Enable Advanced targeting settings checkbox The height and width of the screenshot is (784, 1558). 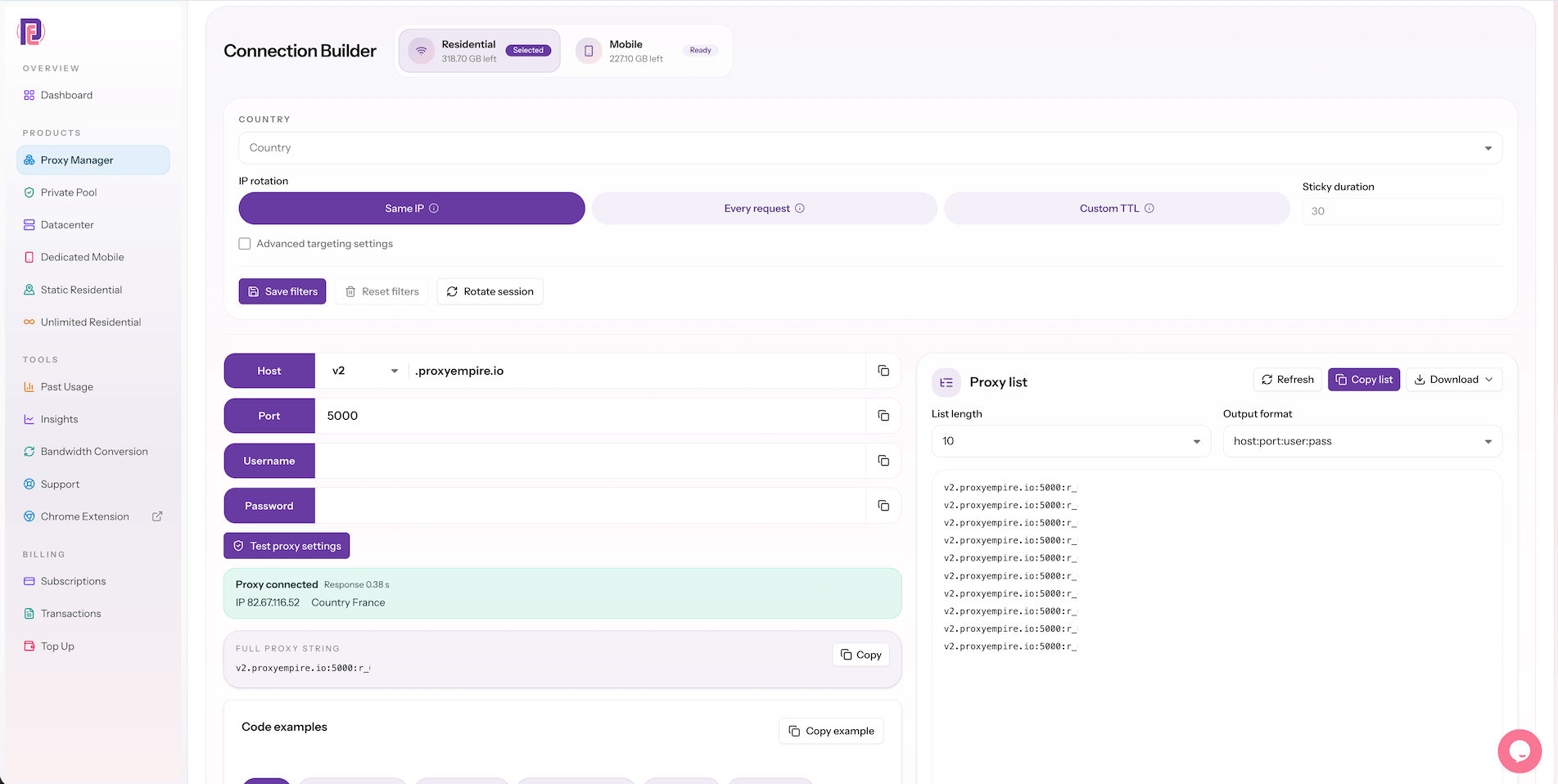[x=245, y=244]
